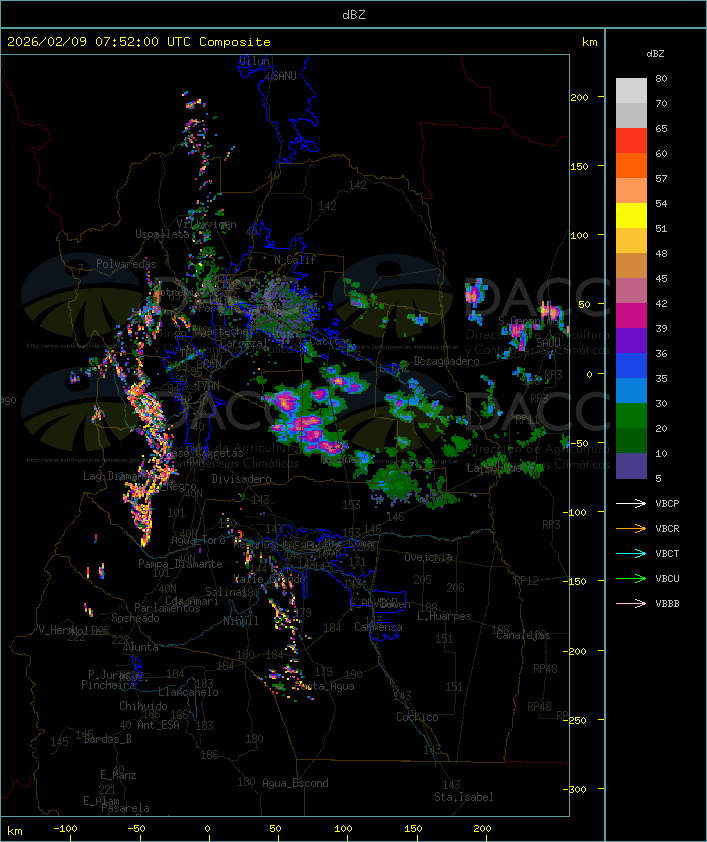Image resolution: width=707 pixels, height=842 pixels.
Task: Click the Llancanelo map label
Action: pyautogui.click(x=188, y=692)
